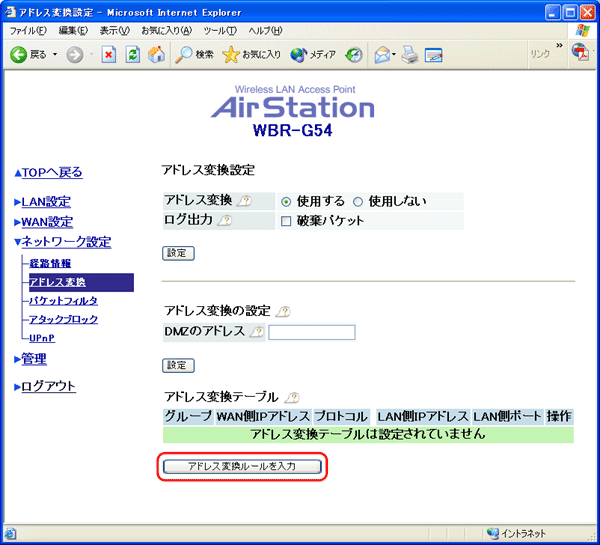Enable the 破棄パケット checkbox

coord(286,221)
